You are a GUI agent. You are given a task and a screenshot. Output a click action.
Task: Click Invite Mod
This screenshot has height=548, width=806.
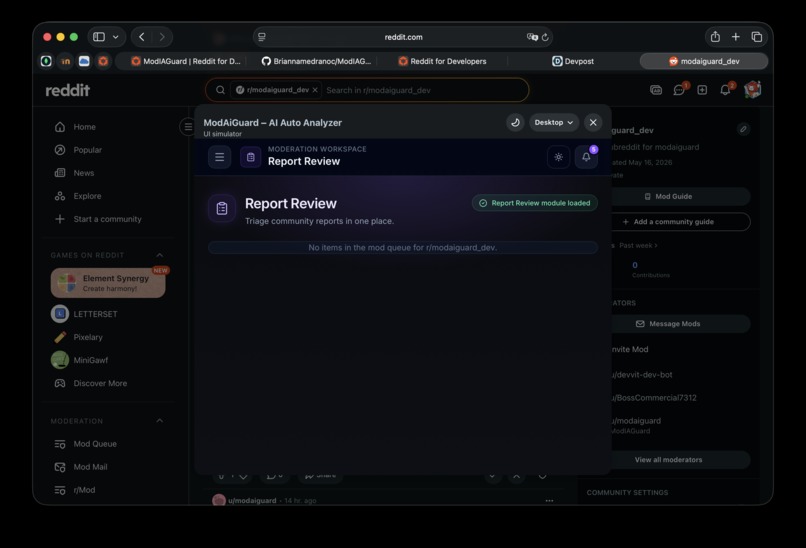630,350
